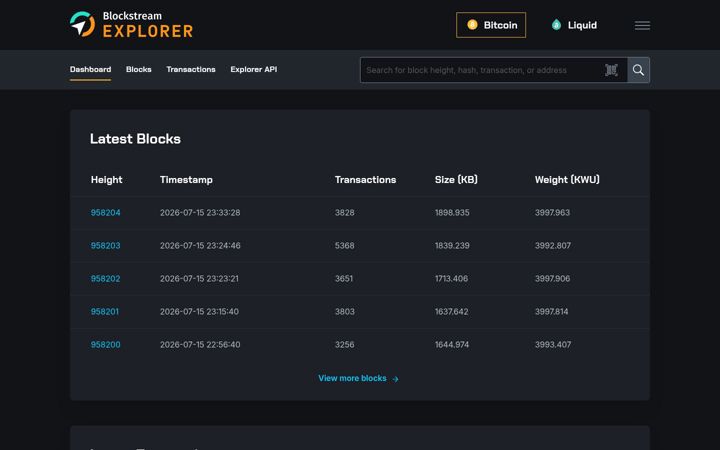Click the Weight (KWU) column header
720x450 pixels.
point(567,180)
